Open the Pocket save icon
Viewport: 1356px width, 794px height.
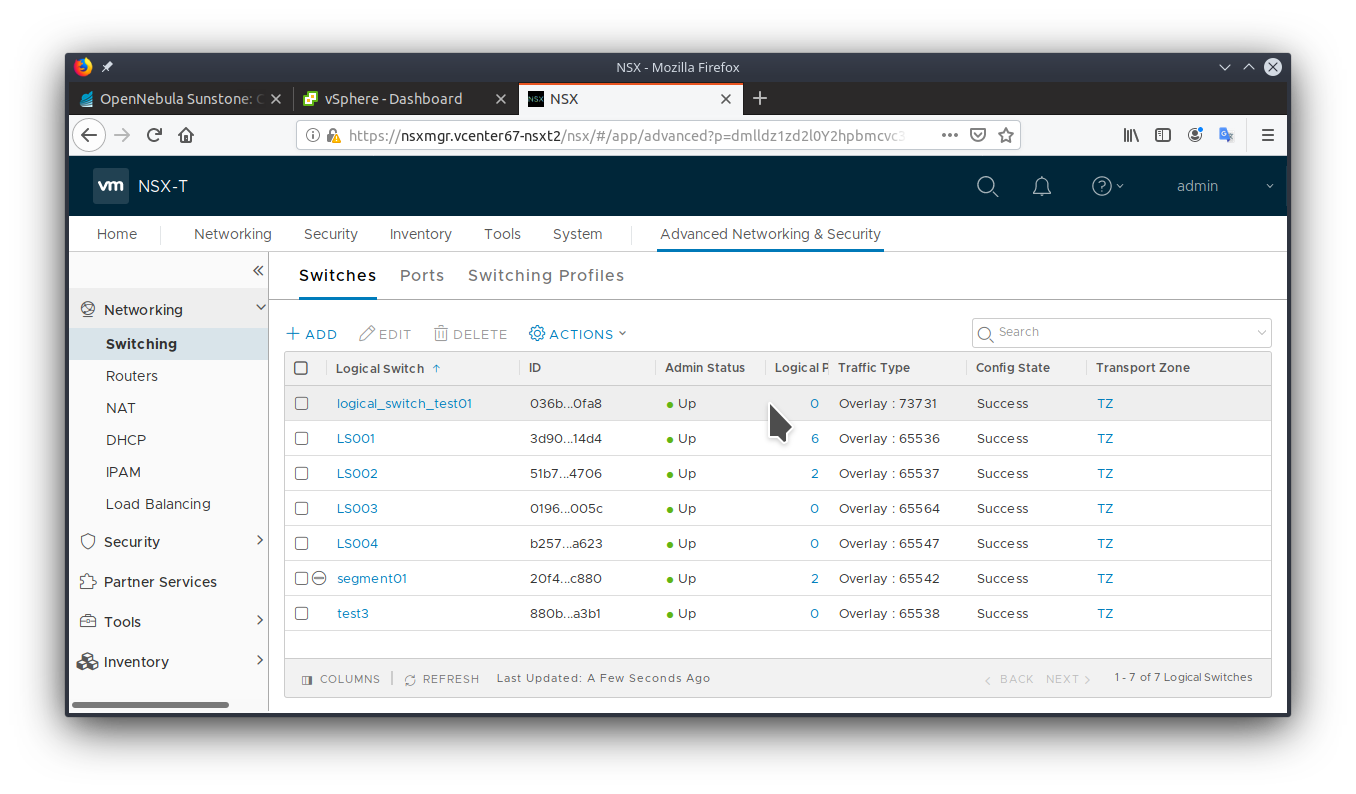click(979, 135)
